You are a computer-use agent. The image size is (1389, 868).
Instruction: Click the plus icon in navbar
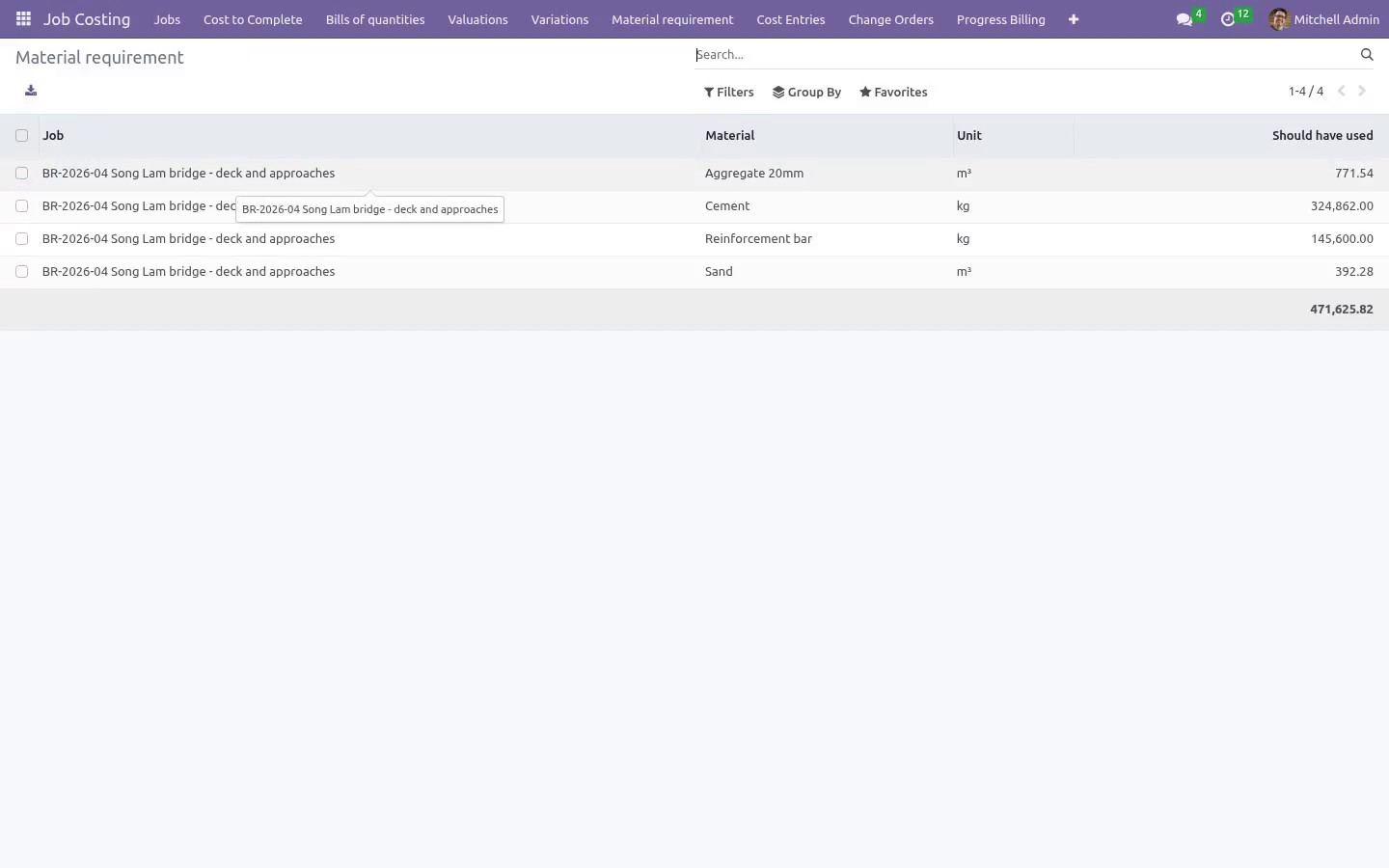(1074, 19)
